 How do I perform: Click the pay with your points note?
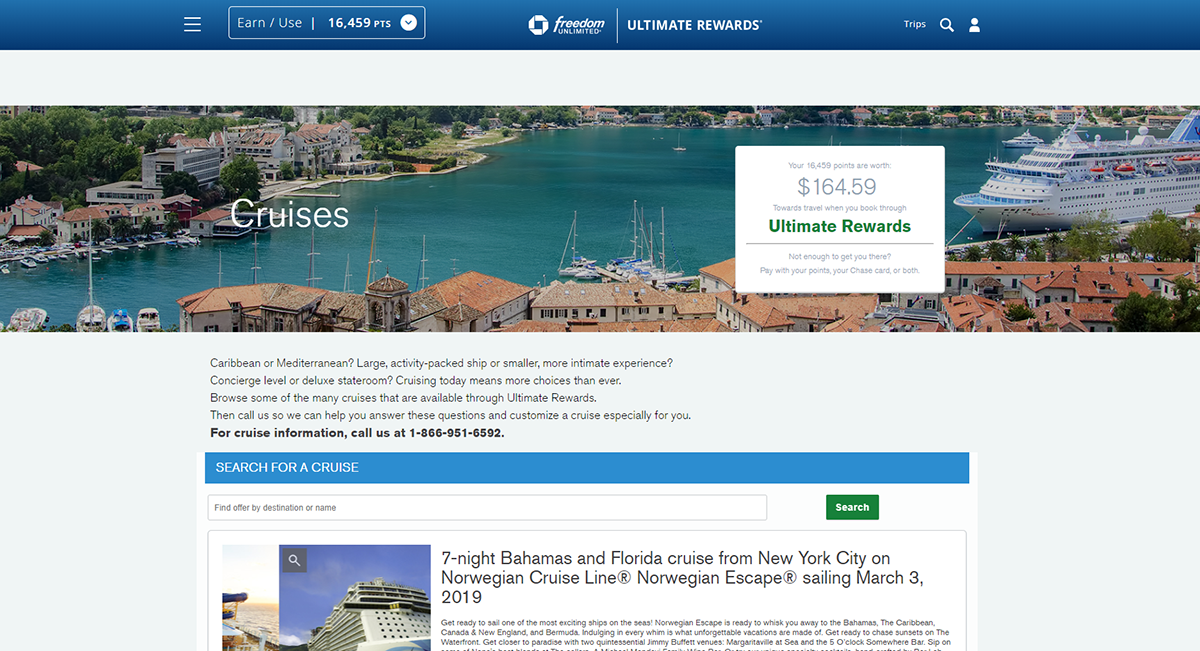(839, 271)
